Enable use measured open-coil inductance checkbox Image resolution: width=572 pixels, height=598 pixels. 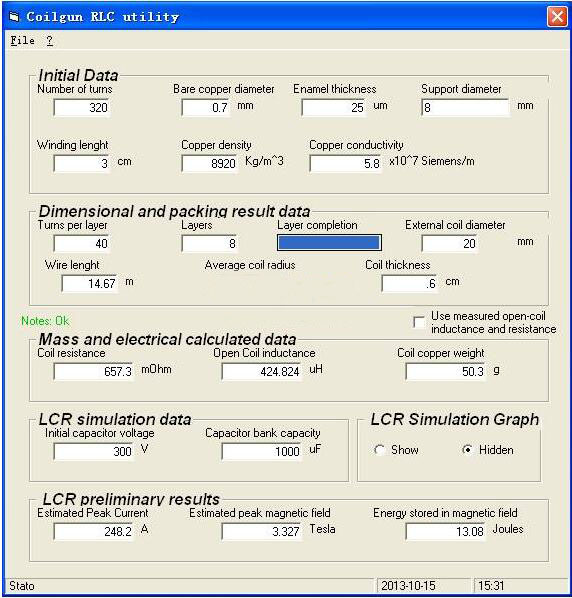tap(419, 322)
